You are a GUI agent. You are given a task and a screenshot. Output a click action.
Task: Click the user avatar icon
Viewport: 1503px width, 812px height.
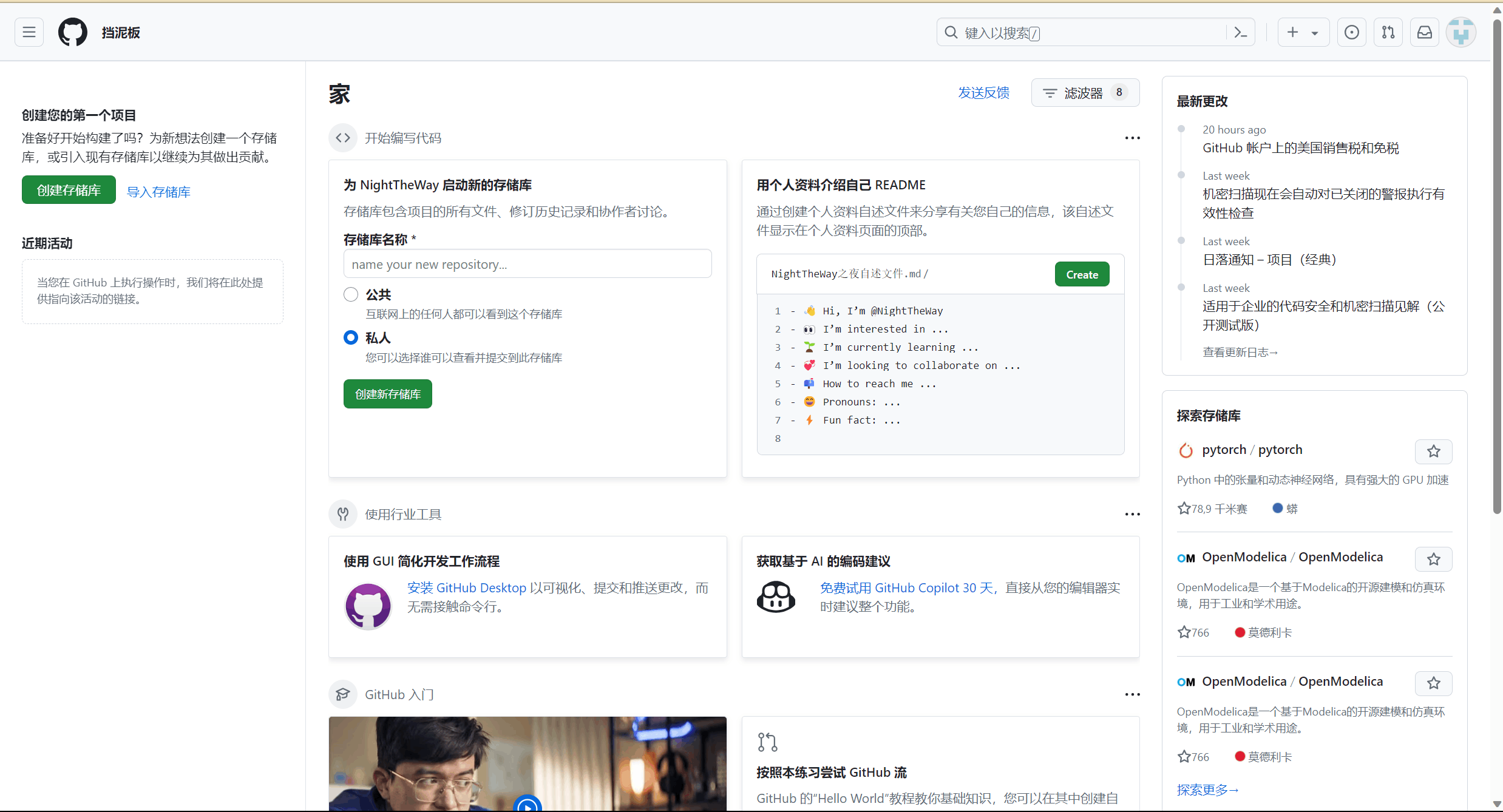pyautogui.click(x=1461, y=32)
